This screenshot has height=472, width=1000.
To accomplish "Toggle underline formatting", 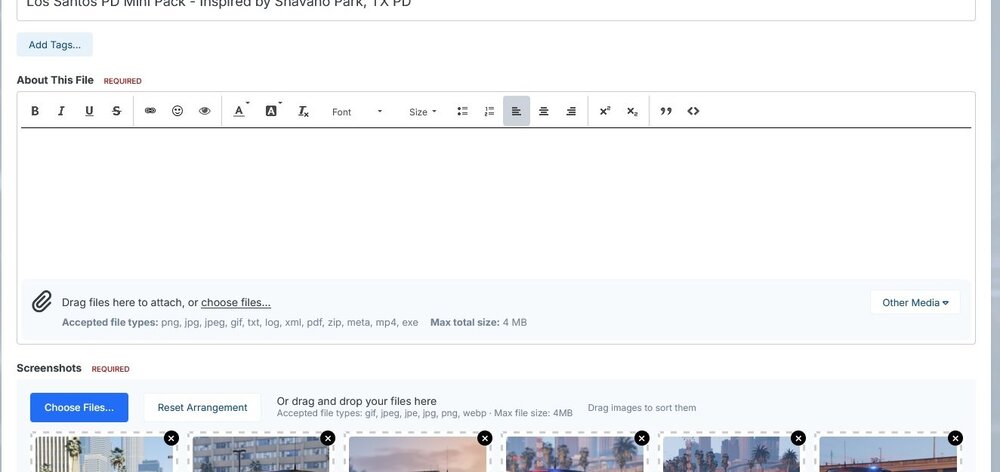I will 89,111.
